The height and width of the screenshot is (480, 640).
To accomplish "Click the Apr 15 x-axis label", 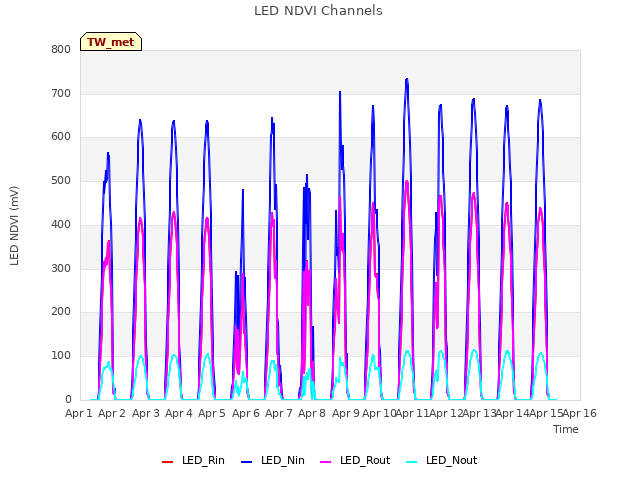I will (546, 413).
